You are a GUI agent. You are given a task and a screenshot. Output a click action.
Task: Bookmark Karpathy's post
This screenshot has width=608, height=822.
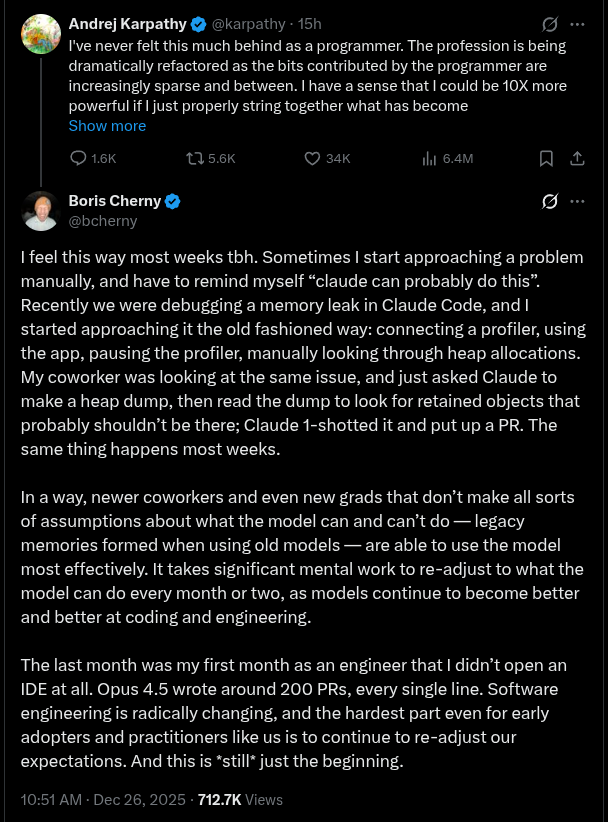point(546,158)
